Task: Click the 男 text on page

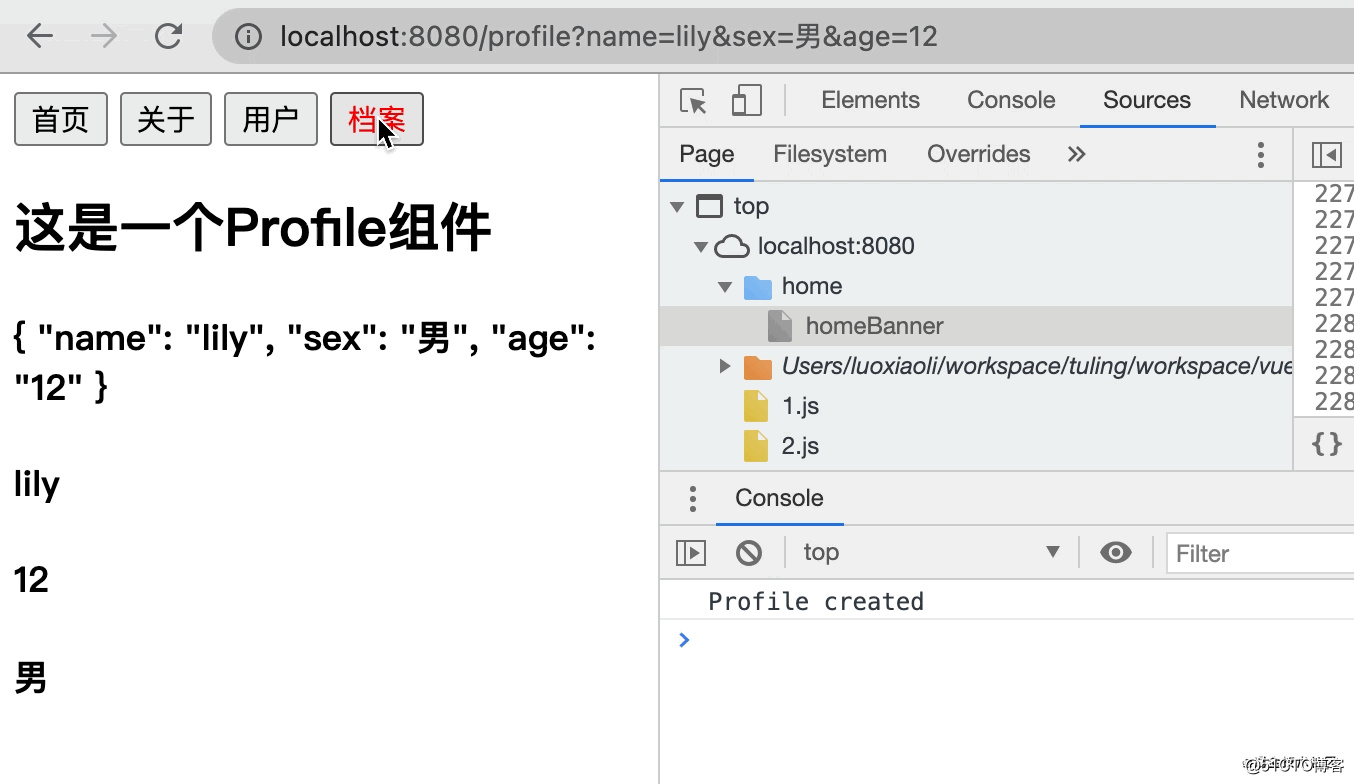Action: click(31, 677)
